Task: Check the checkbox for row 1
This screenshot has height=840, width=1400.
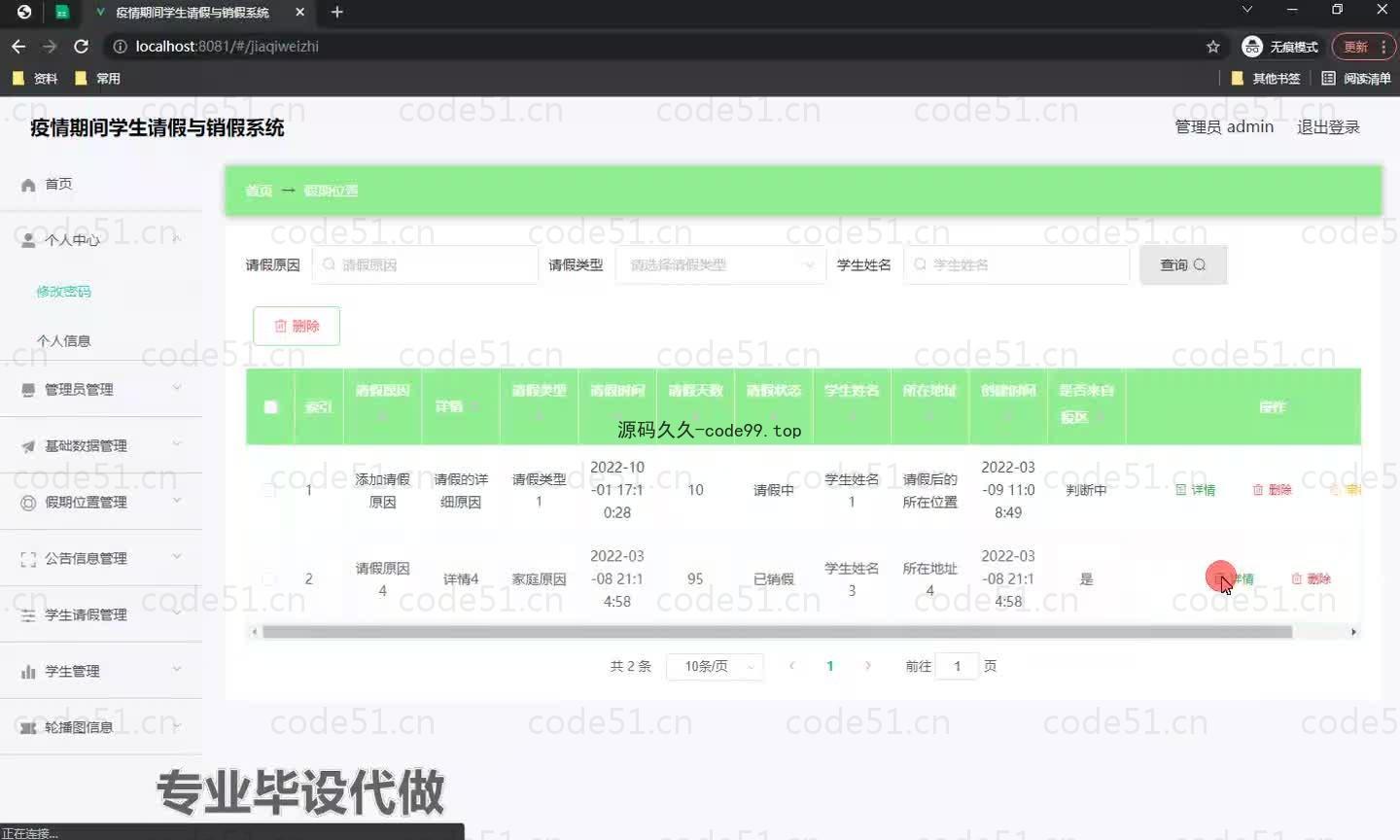Action: [x=269, y=490]
